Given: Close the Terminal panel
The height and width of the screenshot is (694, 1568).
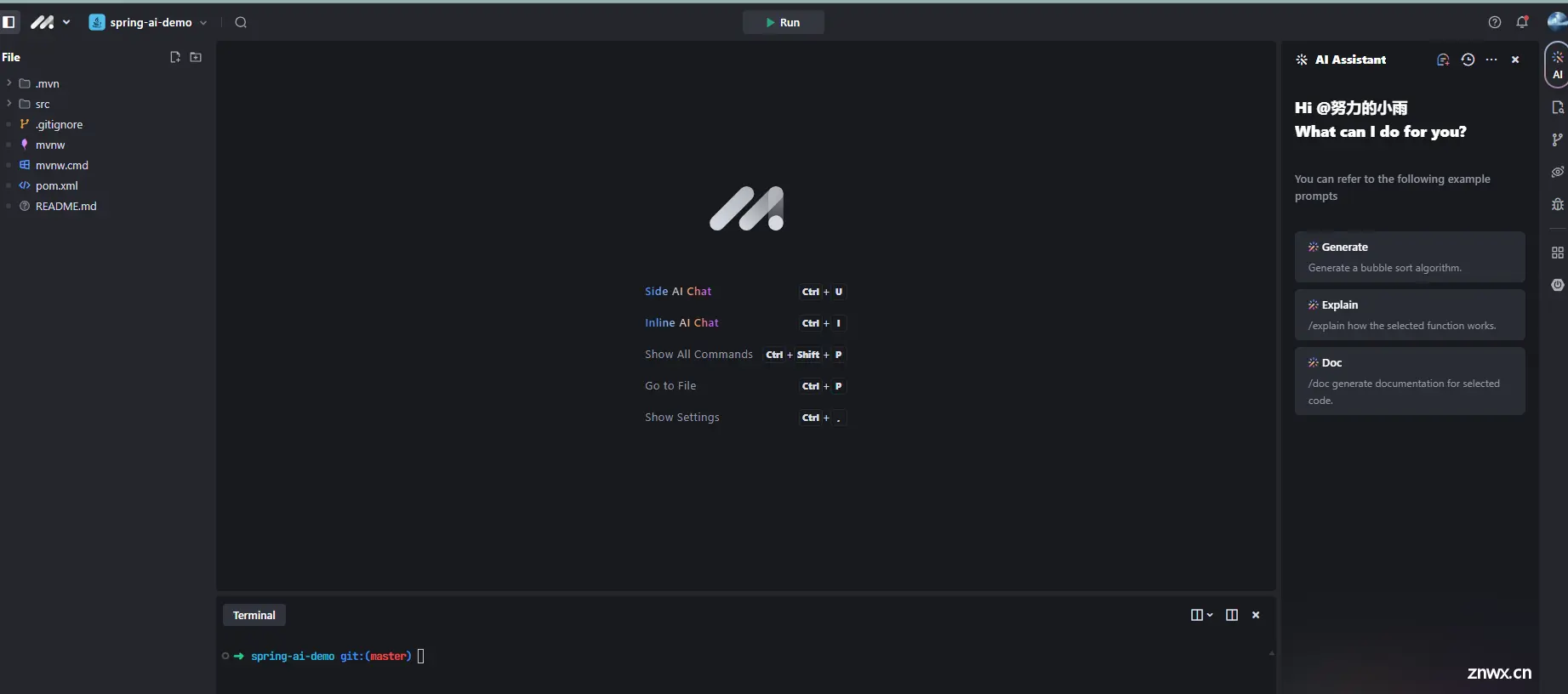Looking at the screenshot, I should [1256, 615].
